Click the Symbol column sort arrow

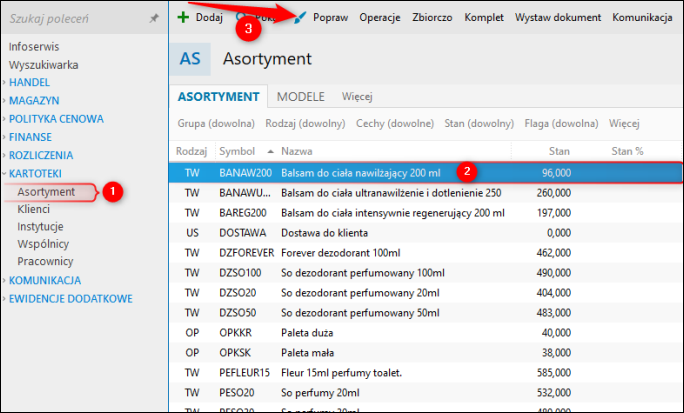pos(270,151)
